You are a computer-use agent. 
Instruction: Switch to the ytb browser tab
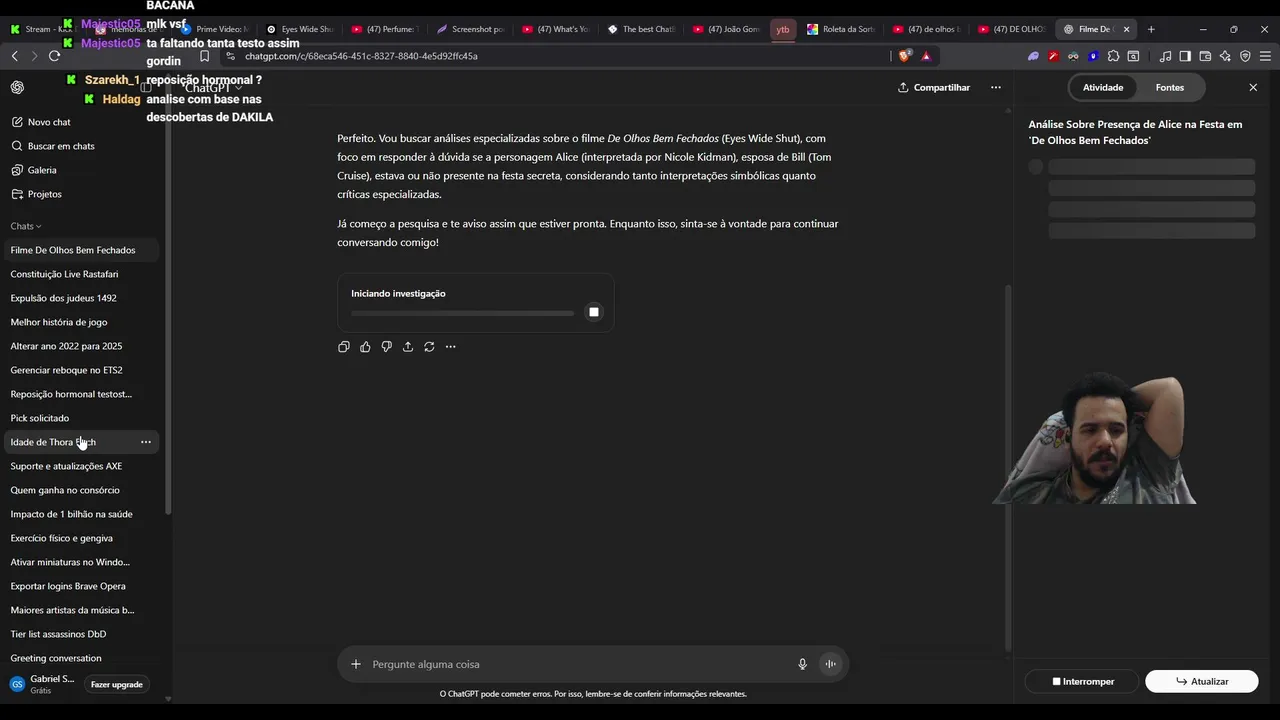click(x=783, y=29)
